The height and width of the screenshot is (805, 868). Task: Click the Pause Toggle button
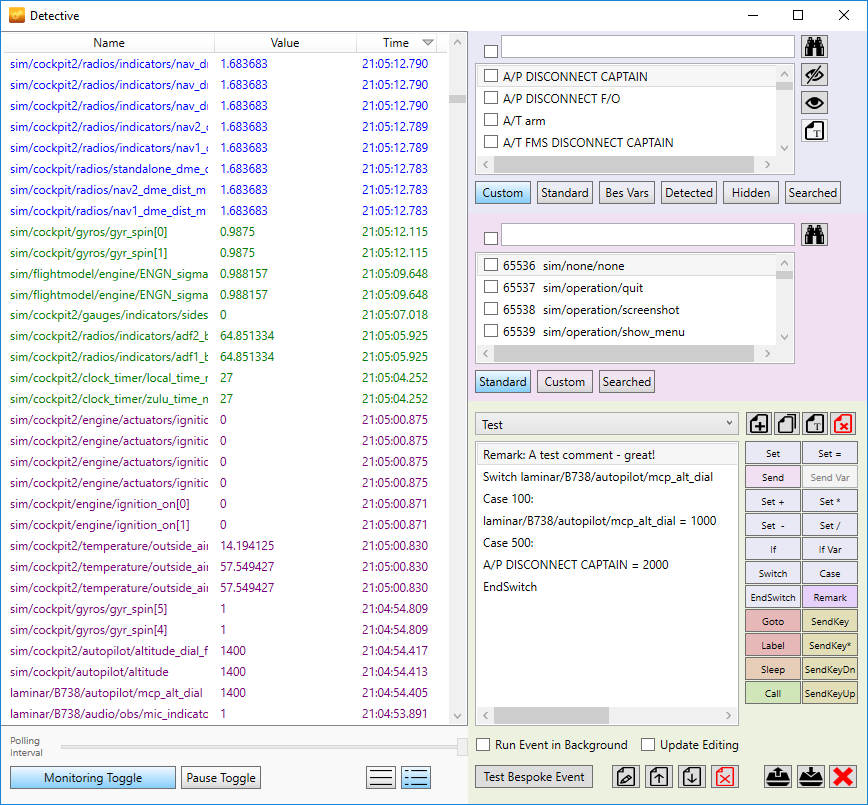pyautogui.click(x=221, y=778)
